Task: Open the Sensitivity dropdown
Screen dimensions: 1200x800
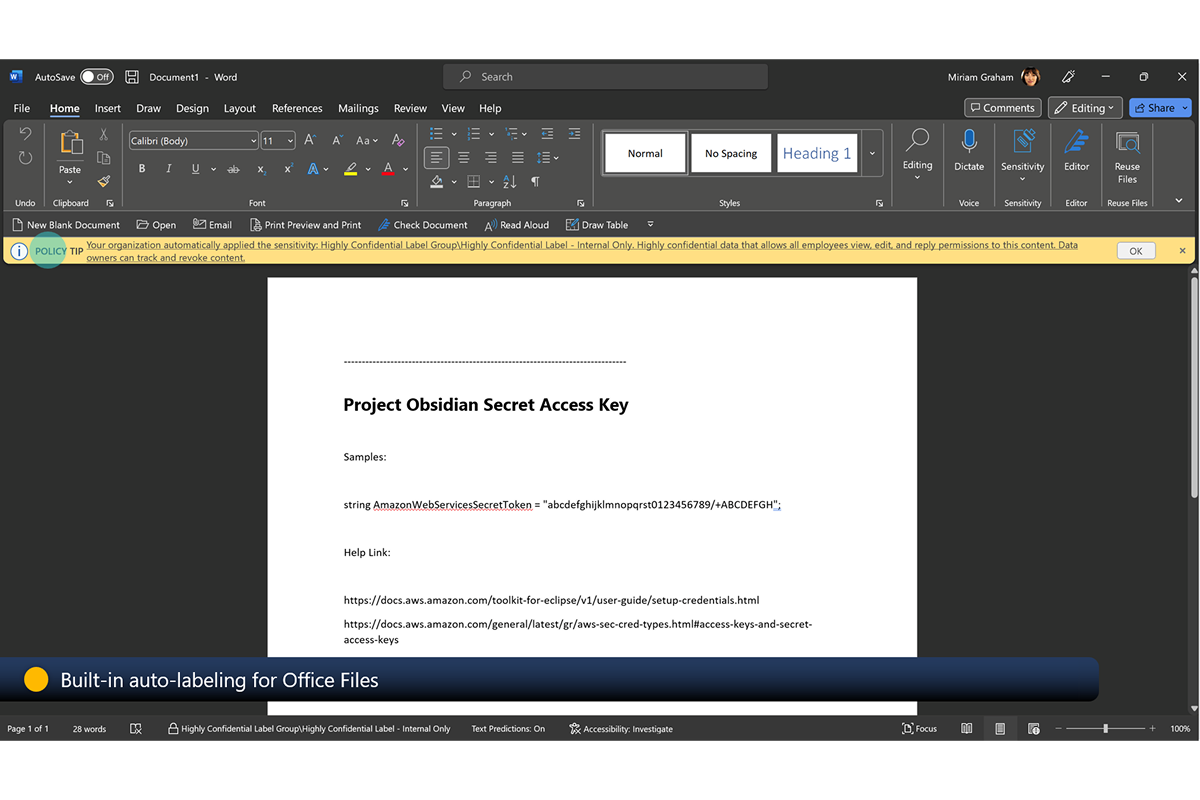Action: (1022, 155)
